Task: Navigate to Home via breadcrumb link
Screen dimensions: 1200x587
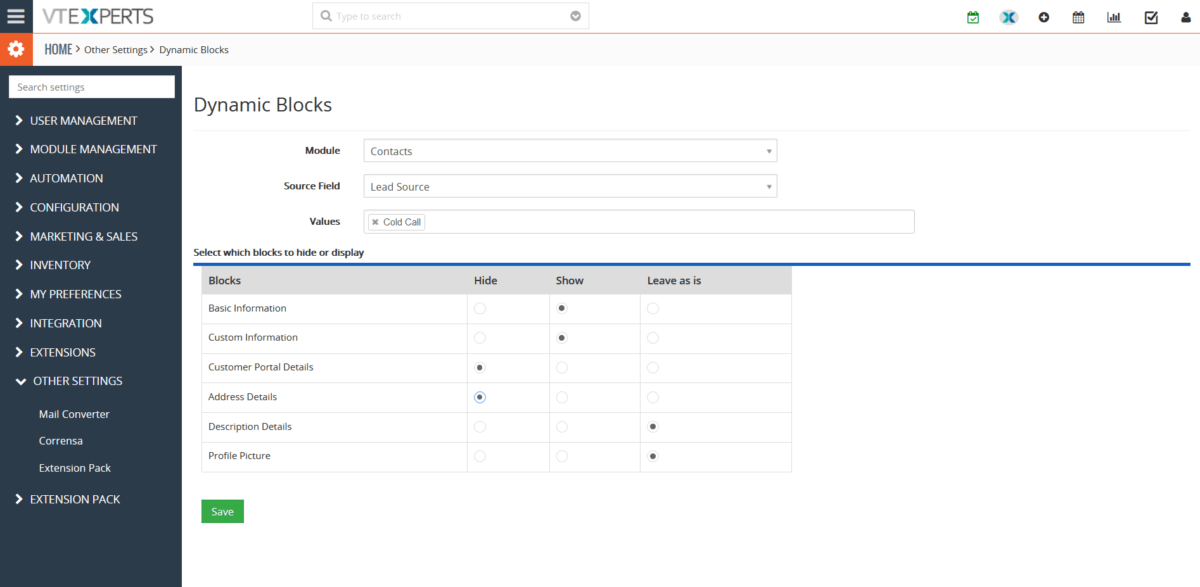Action: pos(57,49)
